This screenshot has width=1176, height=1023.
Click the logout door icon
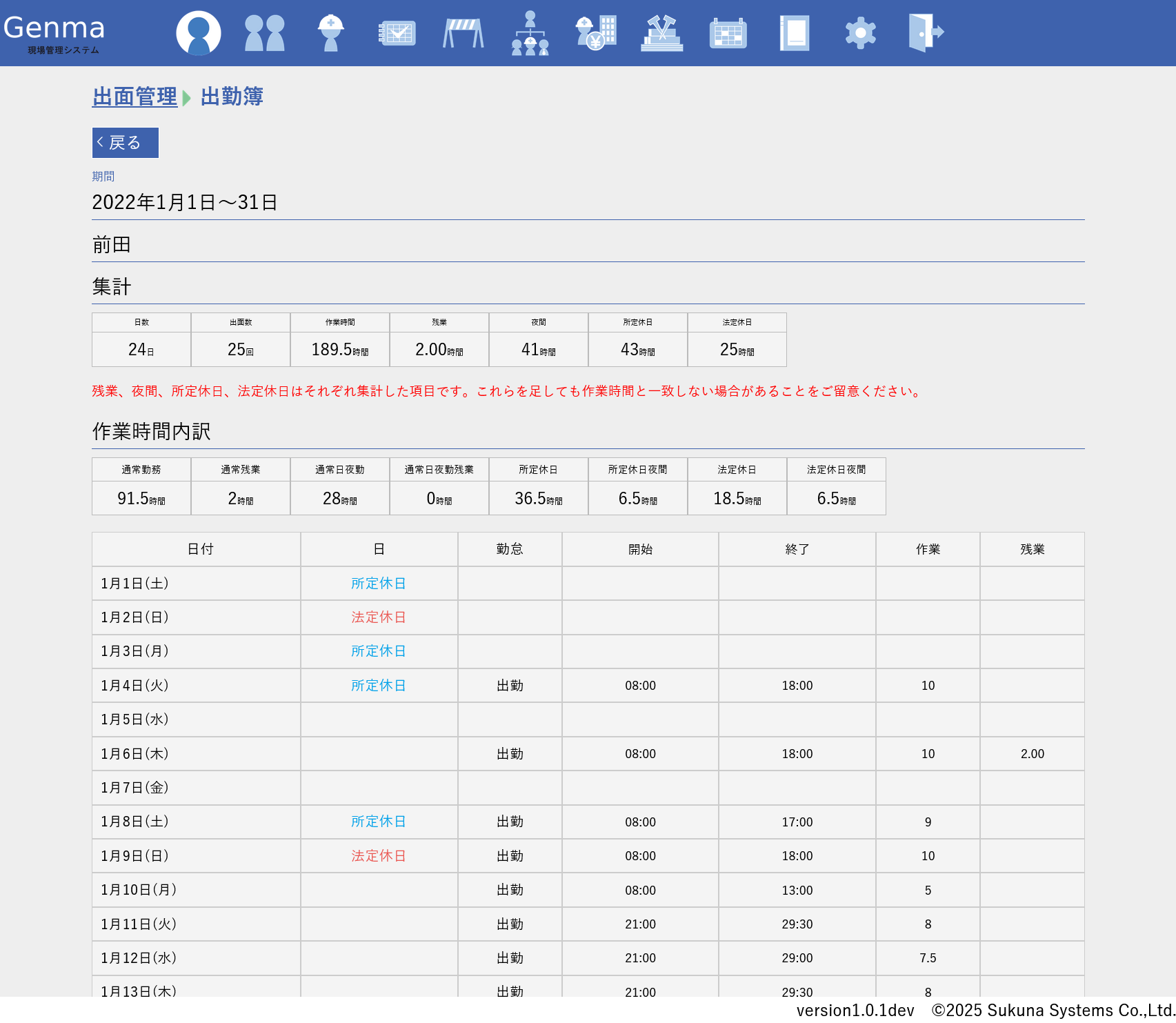pyautogui.click(x=926, y=32)
